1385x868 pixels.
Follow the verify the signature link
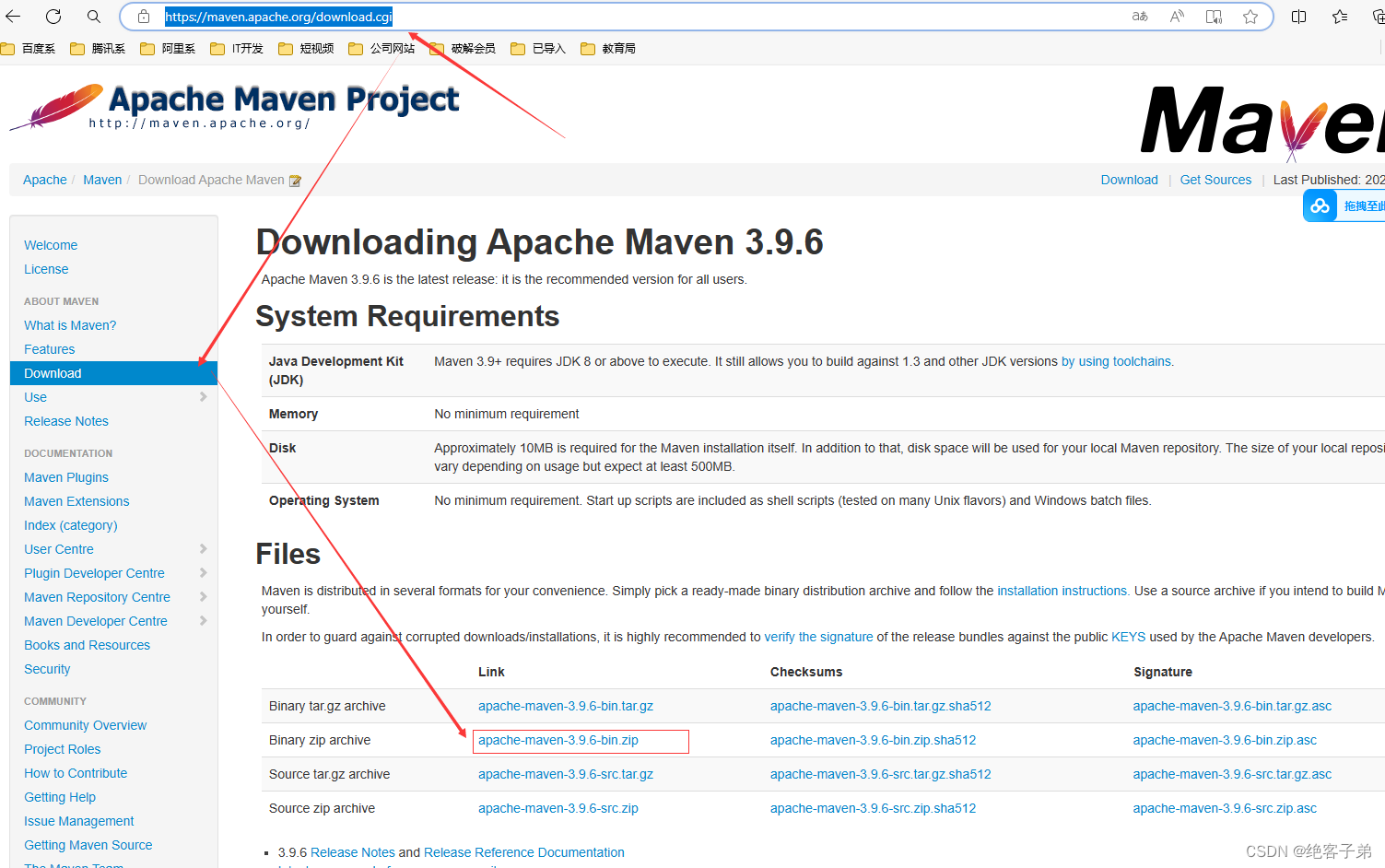point(818,637)
